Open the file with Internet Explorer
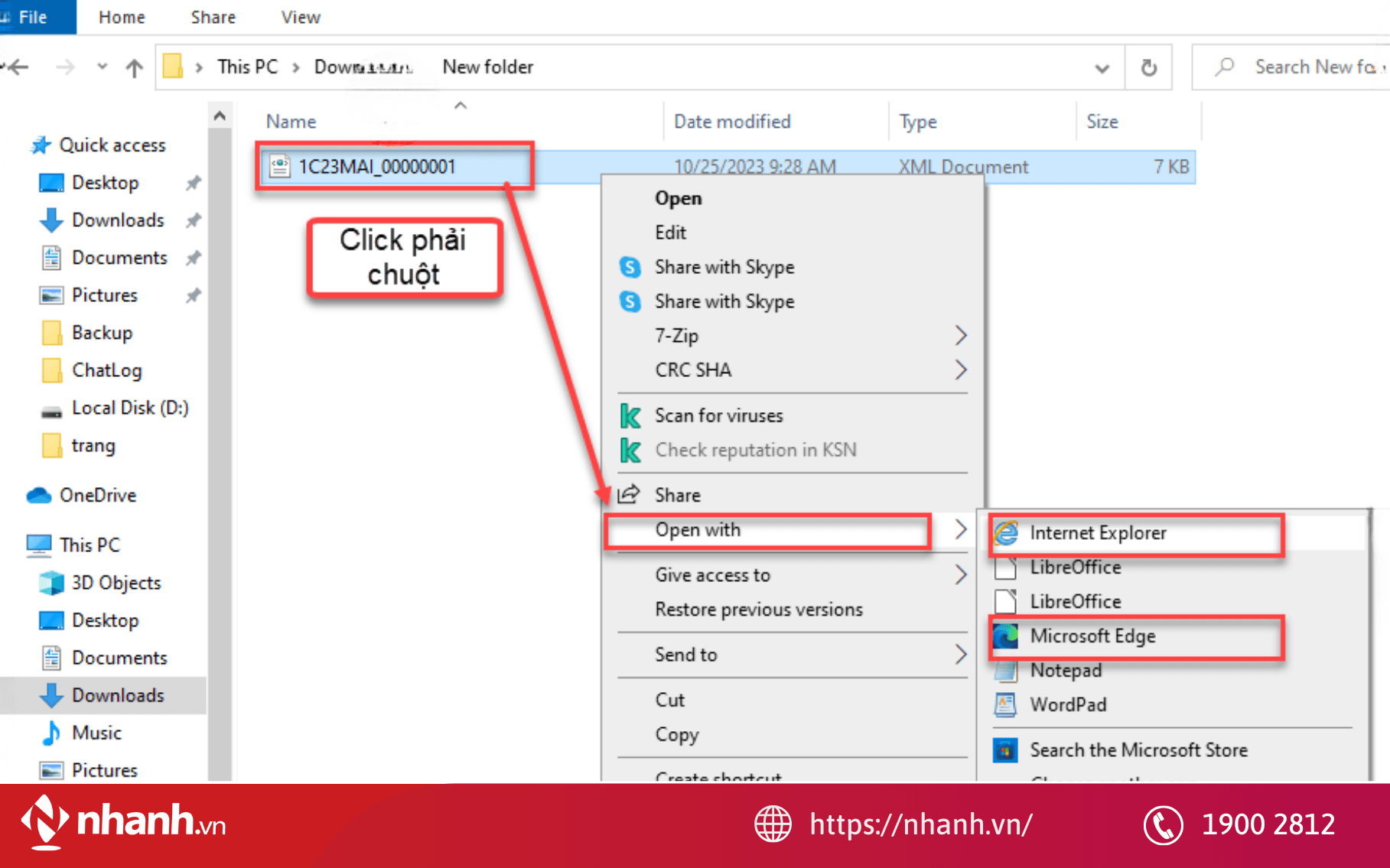The width and height of the screenshot is (1390, 868). click(1099, 533)
